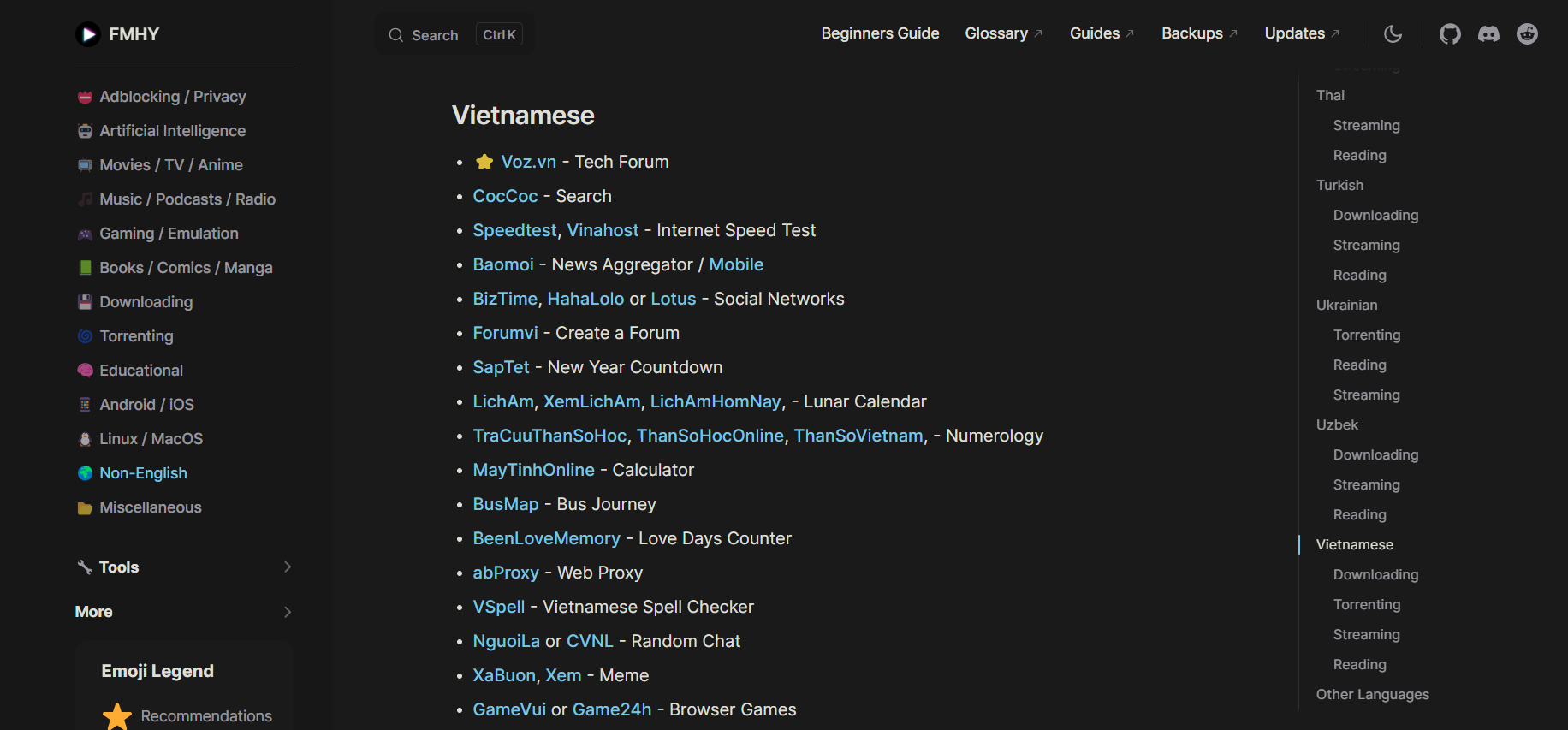Click the Educational brain icon

pyautogui.click(x=85, y=371)
